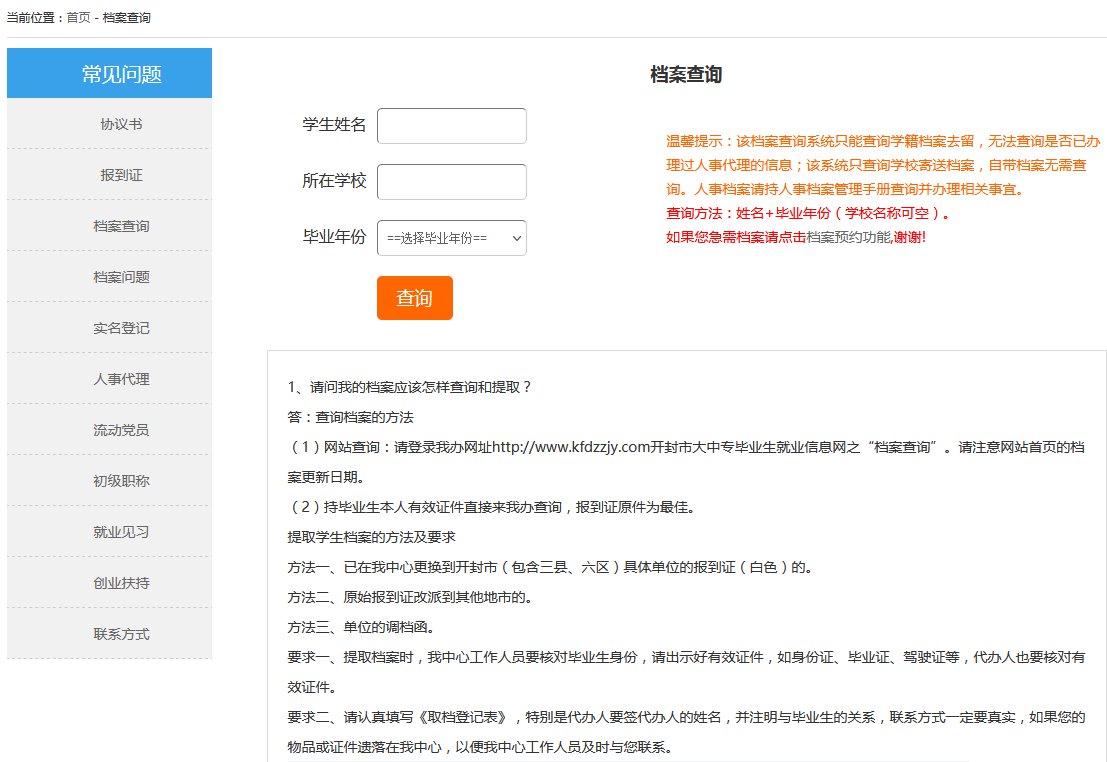1107x762 pixels.
Task: Open 档案问题 sidebar entry
Action: click(121, 277)
